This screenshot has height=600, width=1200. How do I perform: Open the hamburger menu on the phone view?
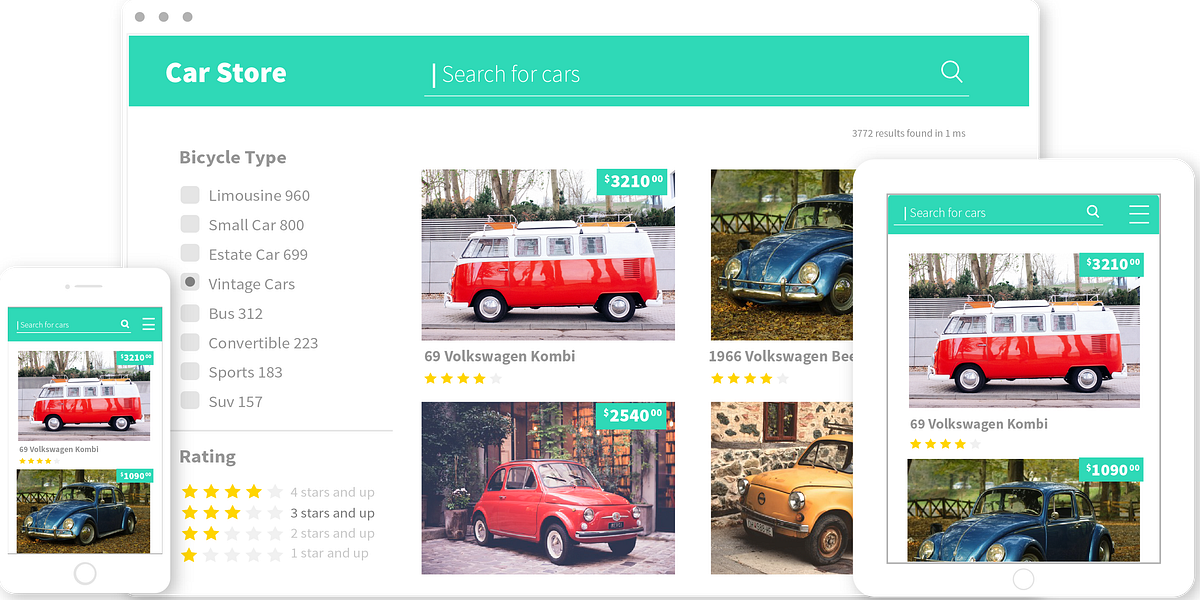pos(150,324)
